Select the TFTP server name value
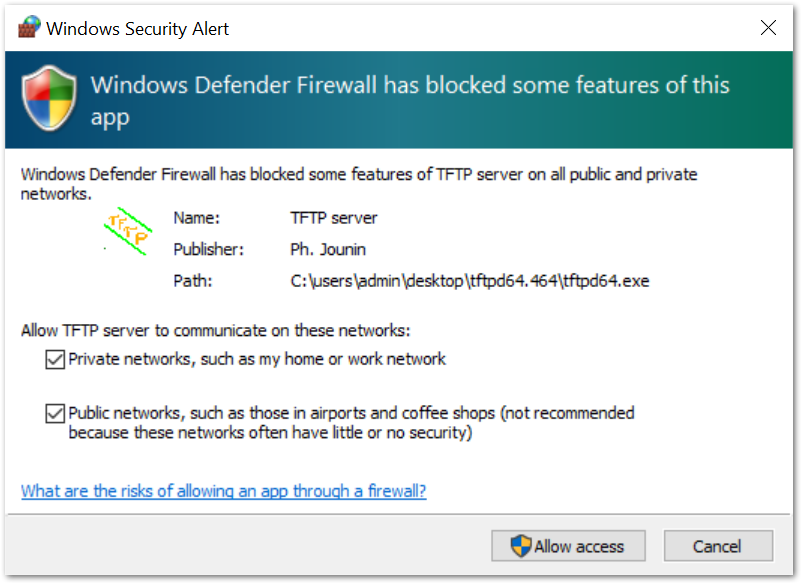Screen dimensions: 802x584 334,217
